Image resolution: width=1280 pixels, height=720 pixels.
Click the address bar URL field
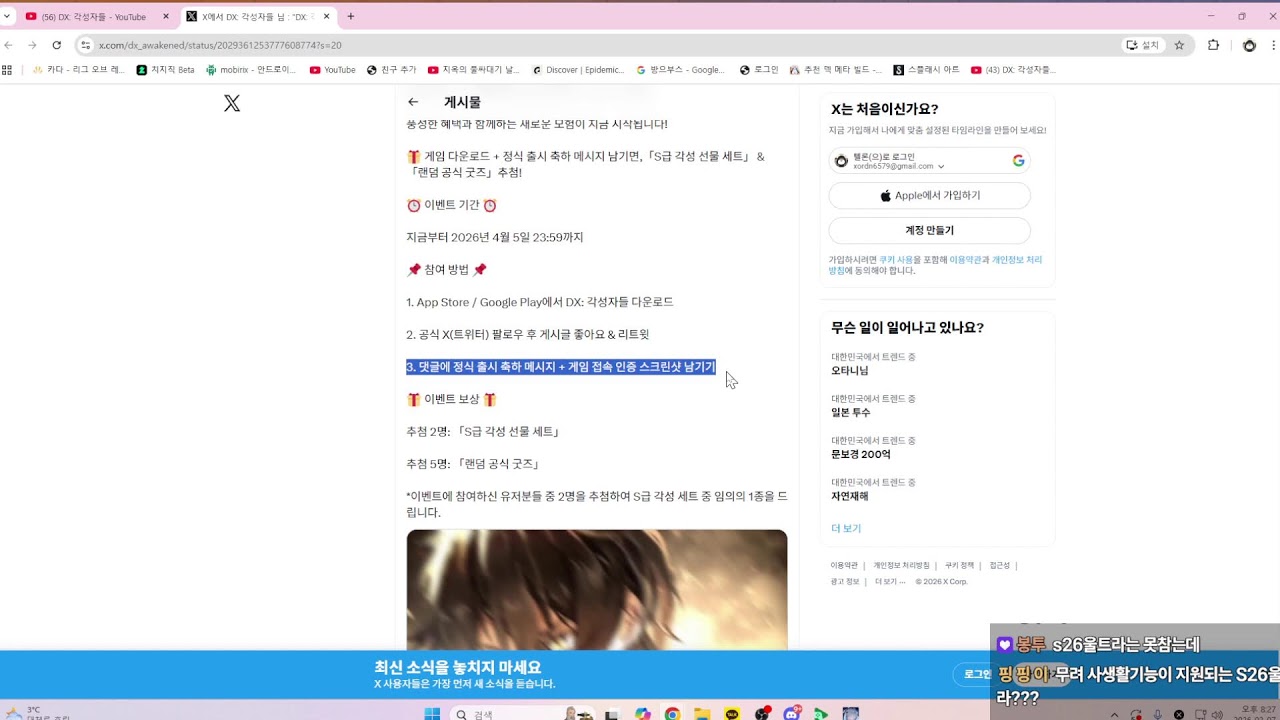[x=600, y=45]
